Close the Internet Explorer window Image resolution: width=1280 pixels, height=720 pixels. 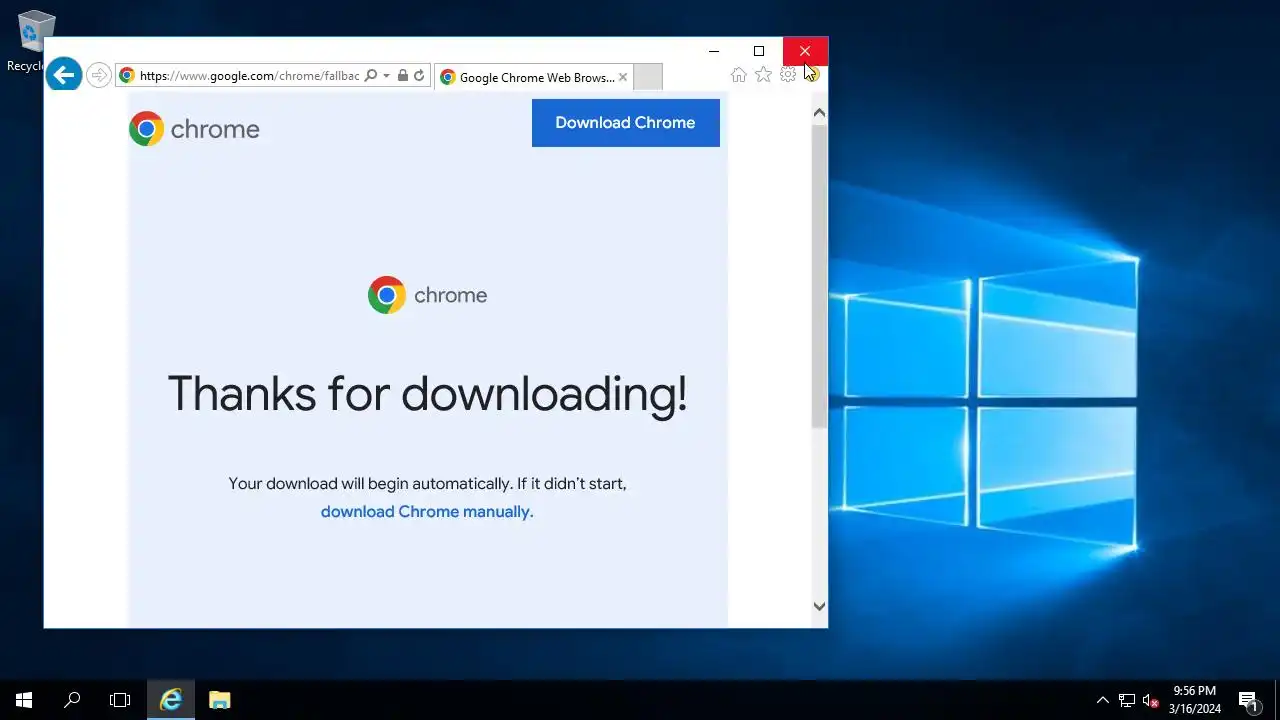[x=805, y=51]
